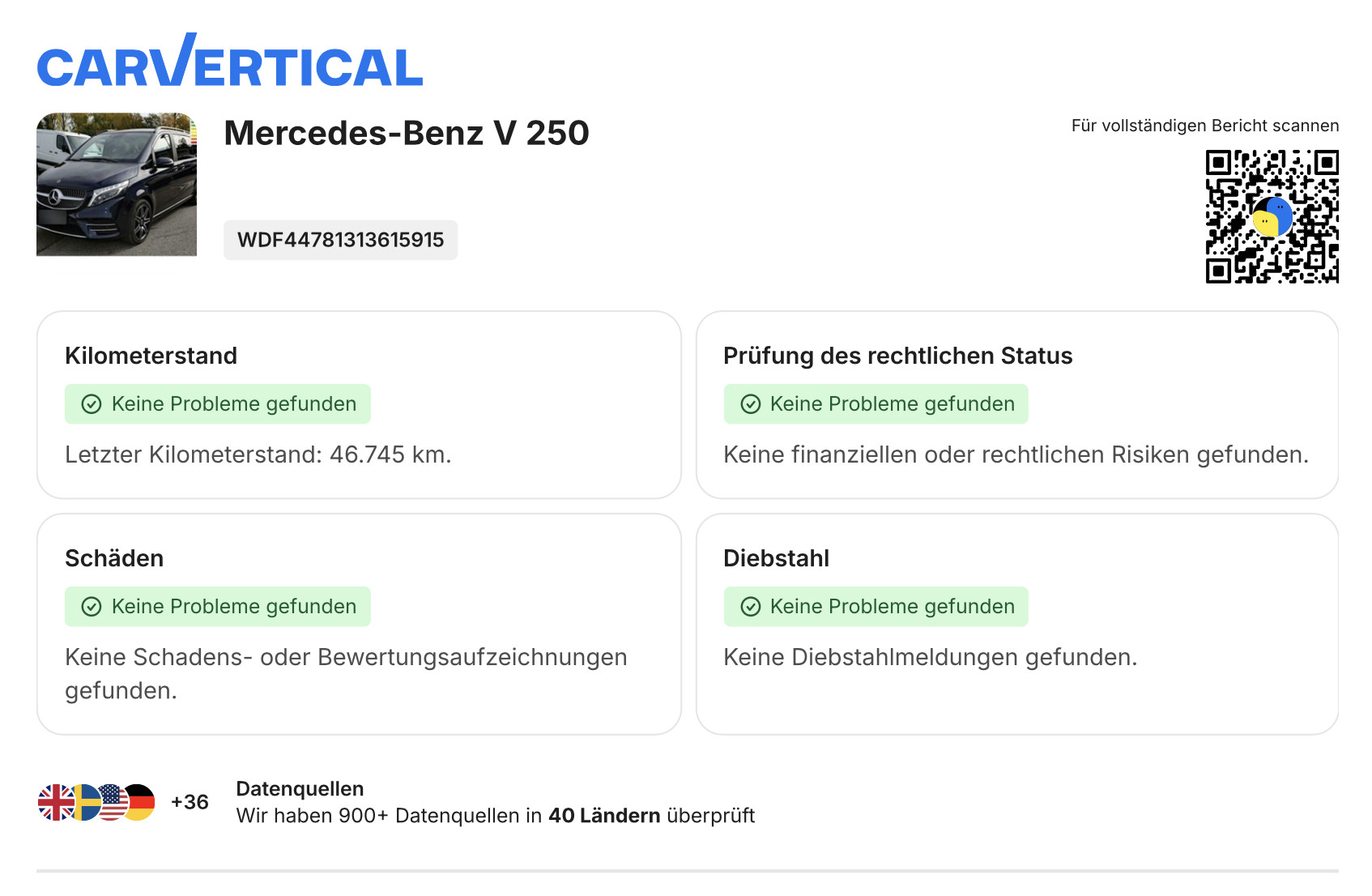This screenshot has width=1372, height=896.
Task: Click the Swedish flag icon
Action: point(85,803)
